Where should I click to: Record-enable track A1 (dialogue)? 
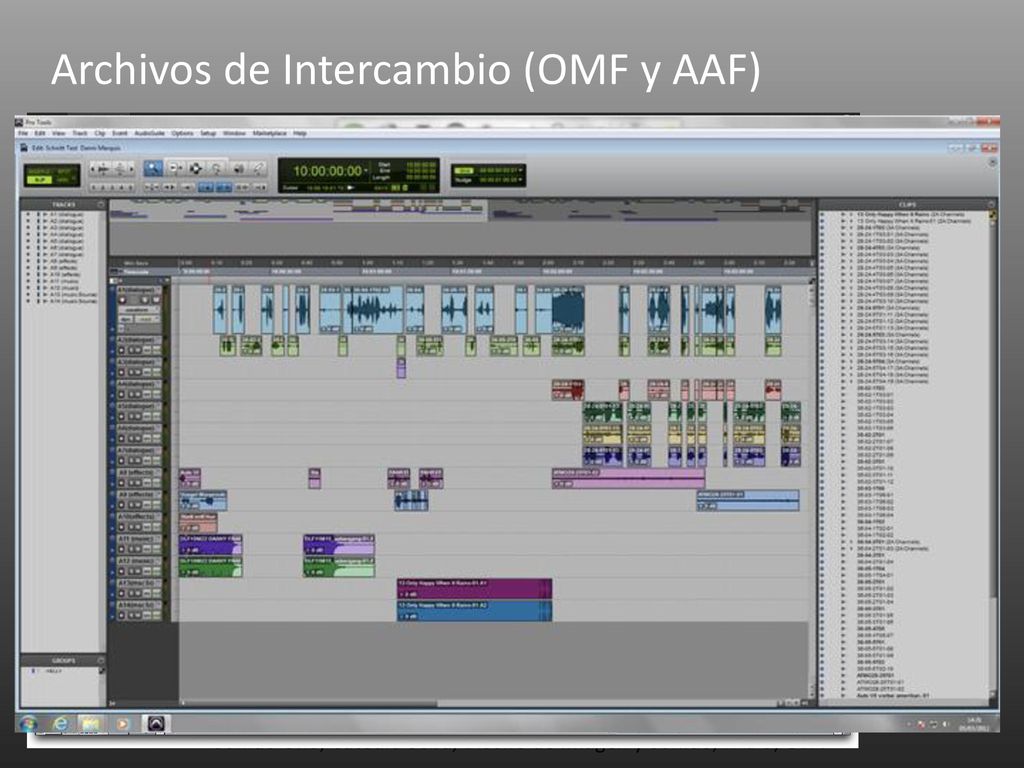tap(122, 300)
